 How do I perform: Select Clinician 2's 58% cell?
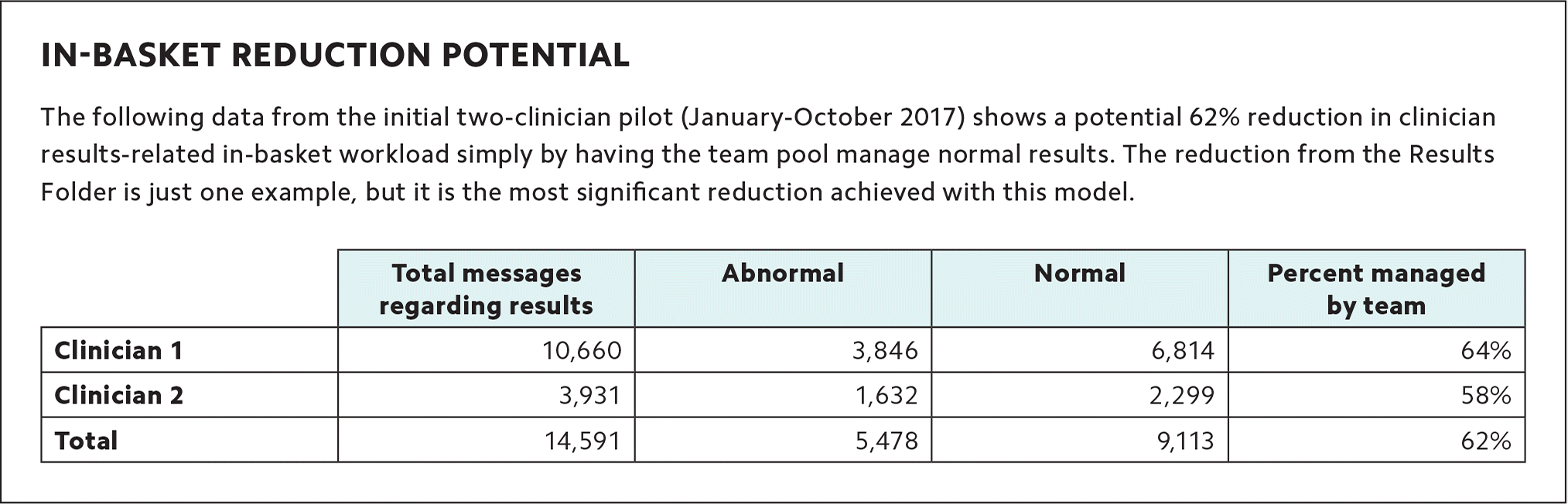point(1485,396)
